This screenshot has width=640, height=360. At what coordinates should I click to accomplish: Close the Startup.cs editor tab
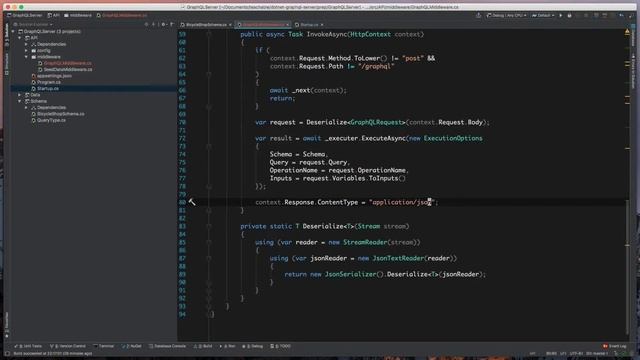click(x=322, y=25)
